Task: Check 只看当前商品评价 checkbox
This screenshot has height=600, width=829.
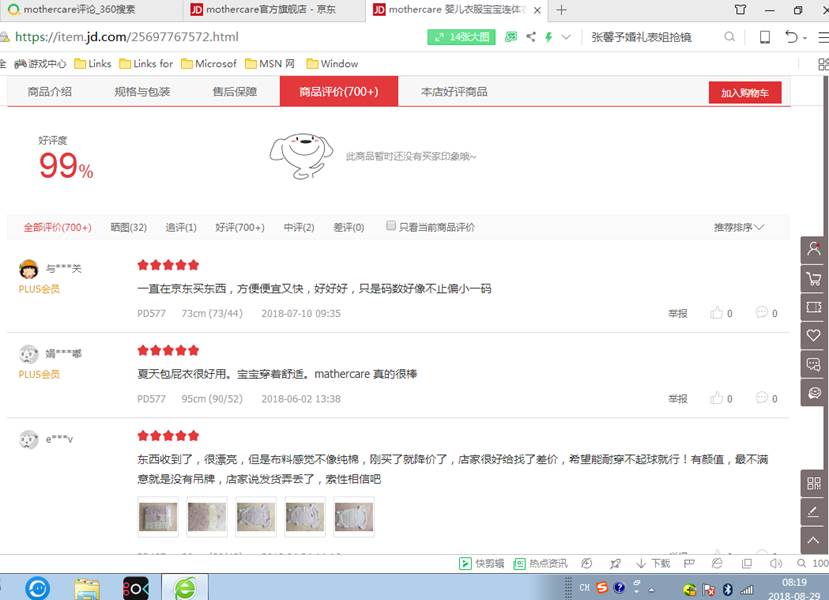Action: click(391, 226)
